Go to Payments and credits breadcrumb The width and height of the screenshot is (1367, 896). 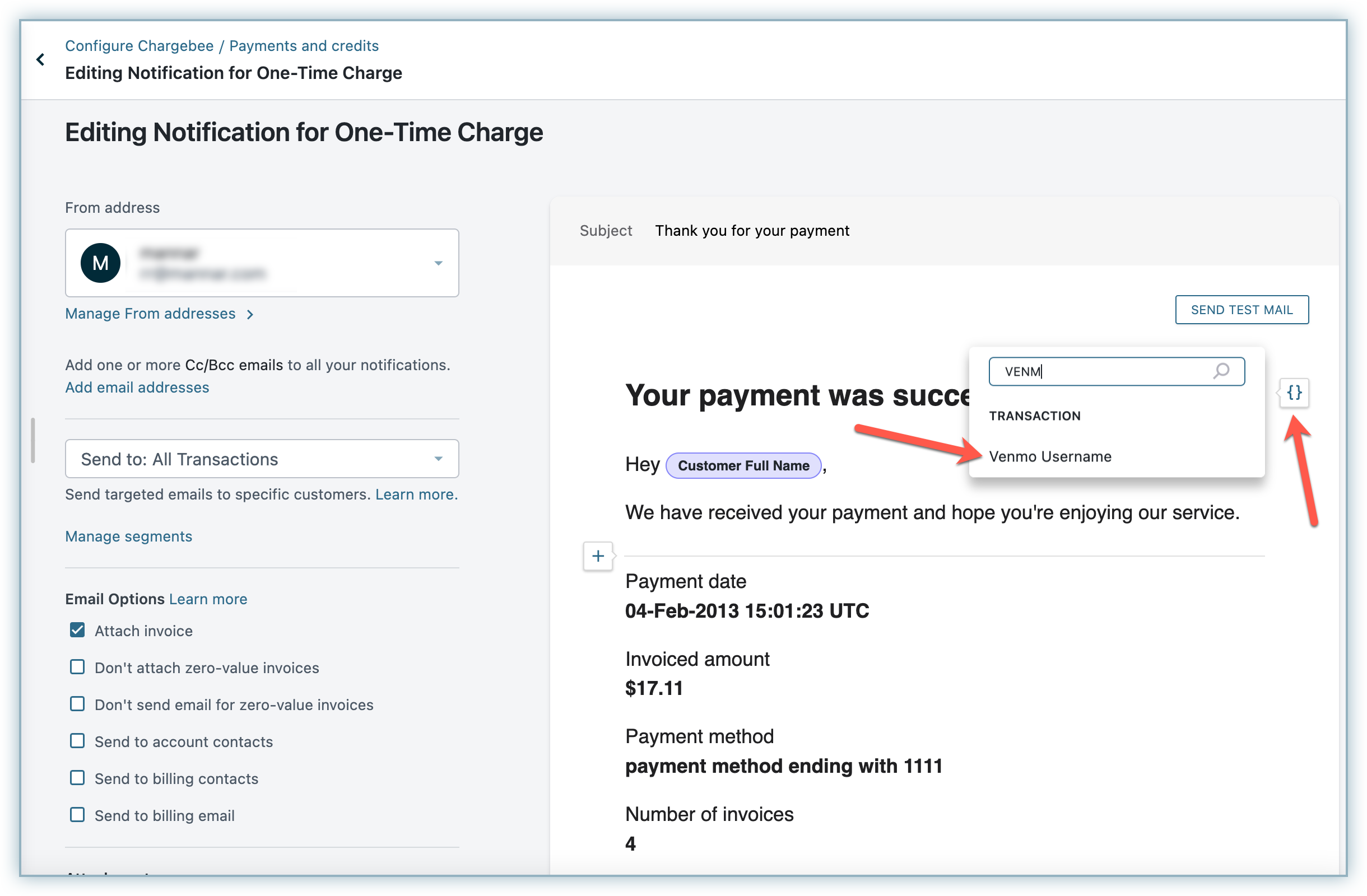[x=304, y=46]
